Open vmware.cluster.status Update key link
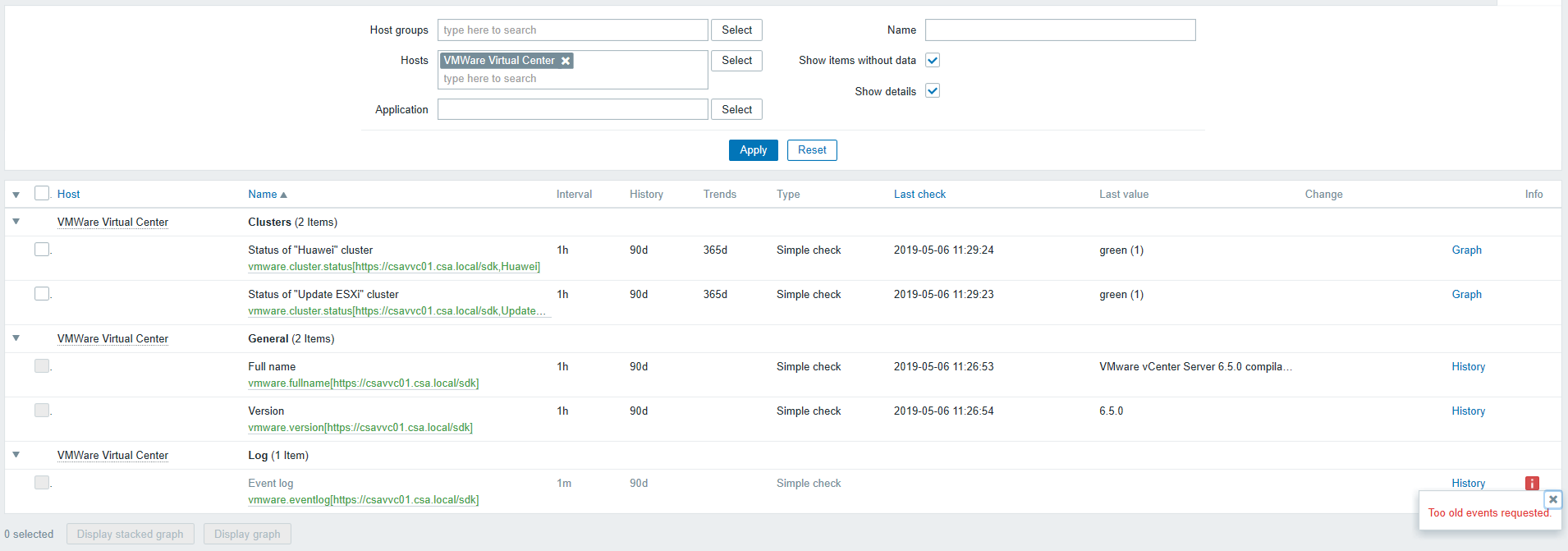This screenshot has height=551, width=1568. coord(397,311)
